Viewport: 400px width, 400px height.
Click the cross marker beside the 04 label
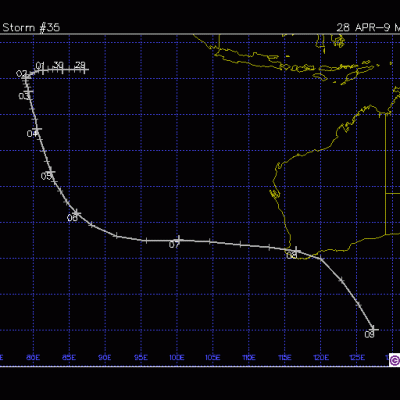click(x=38, y=129)
